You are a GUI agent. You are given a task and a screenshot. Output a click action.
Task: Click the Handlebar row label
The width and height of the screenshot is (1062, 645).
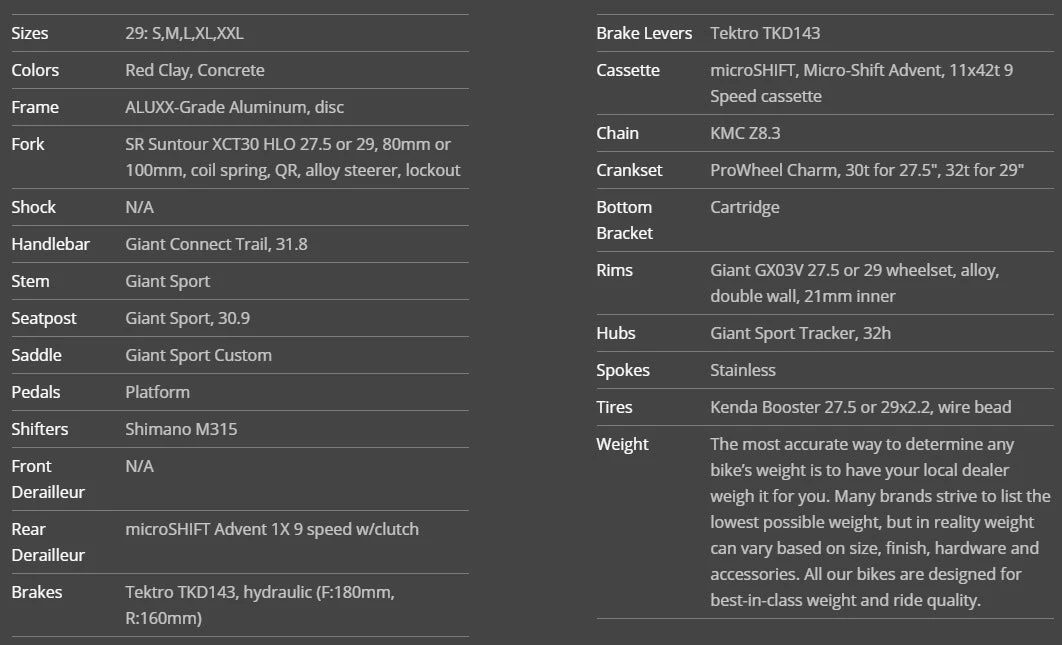(50, 244)
